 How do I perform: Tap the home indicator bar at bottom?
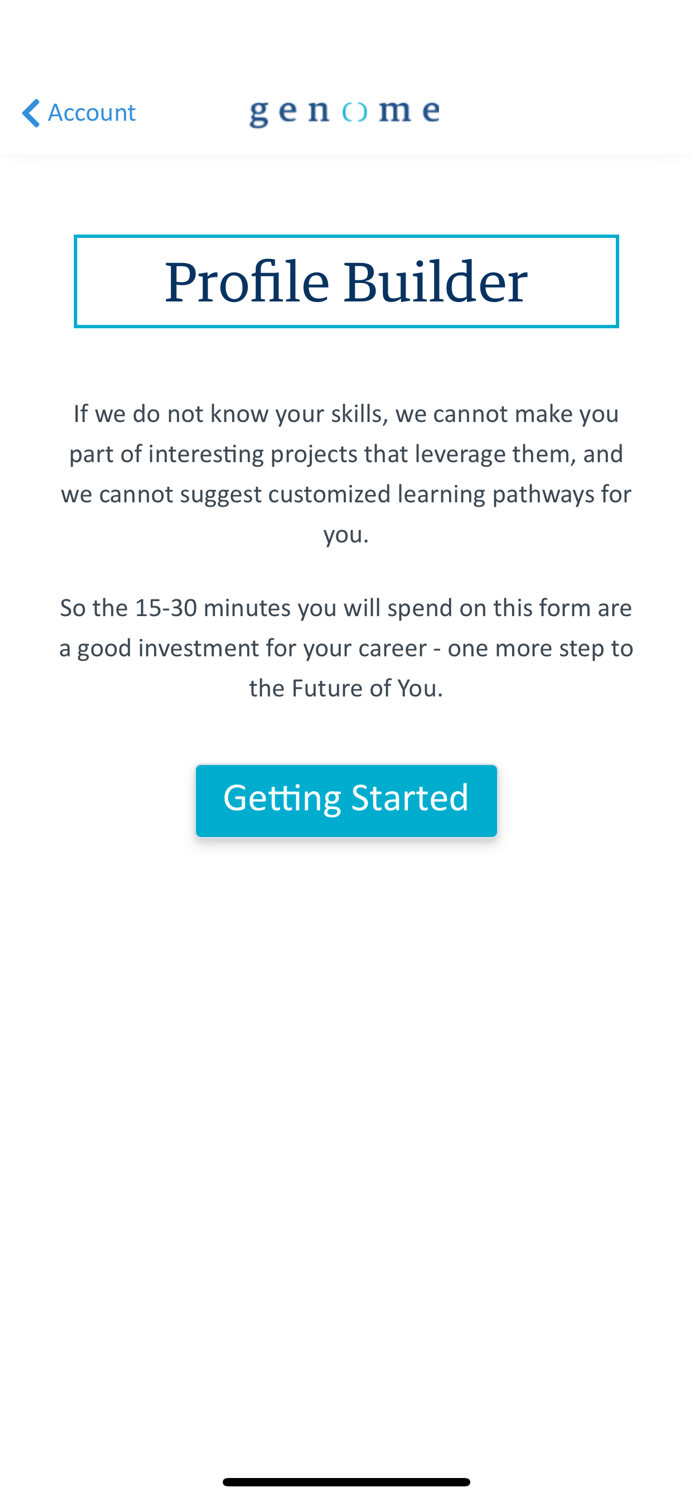coord(345,1480)
